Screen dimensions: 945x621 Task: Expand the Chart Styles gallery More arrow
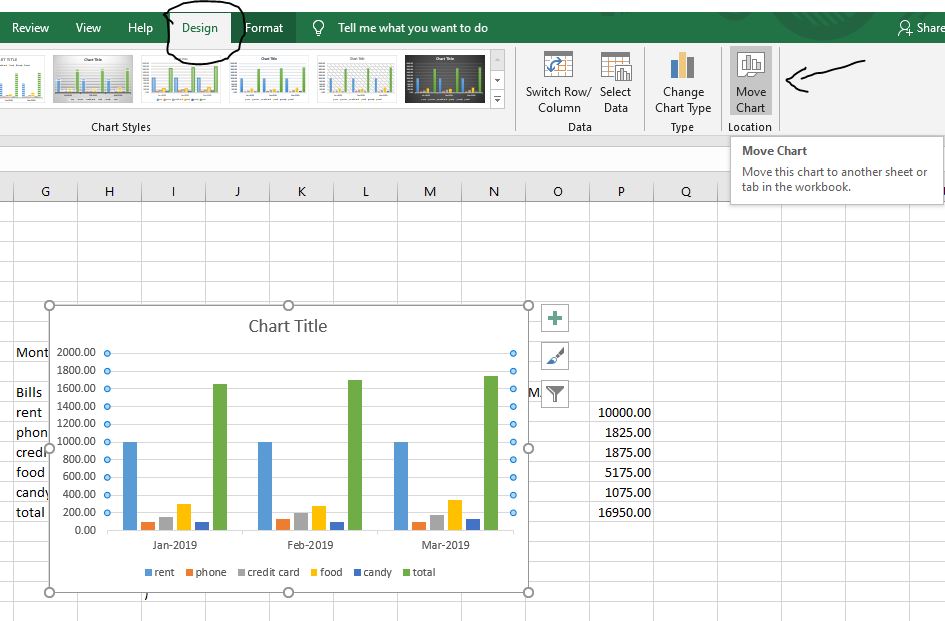(x=497, y=100)
